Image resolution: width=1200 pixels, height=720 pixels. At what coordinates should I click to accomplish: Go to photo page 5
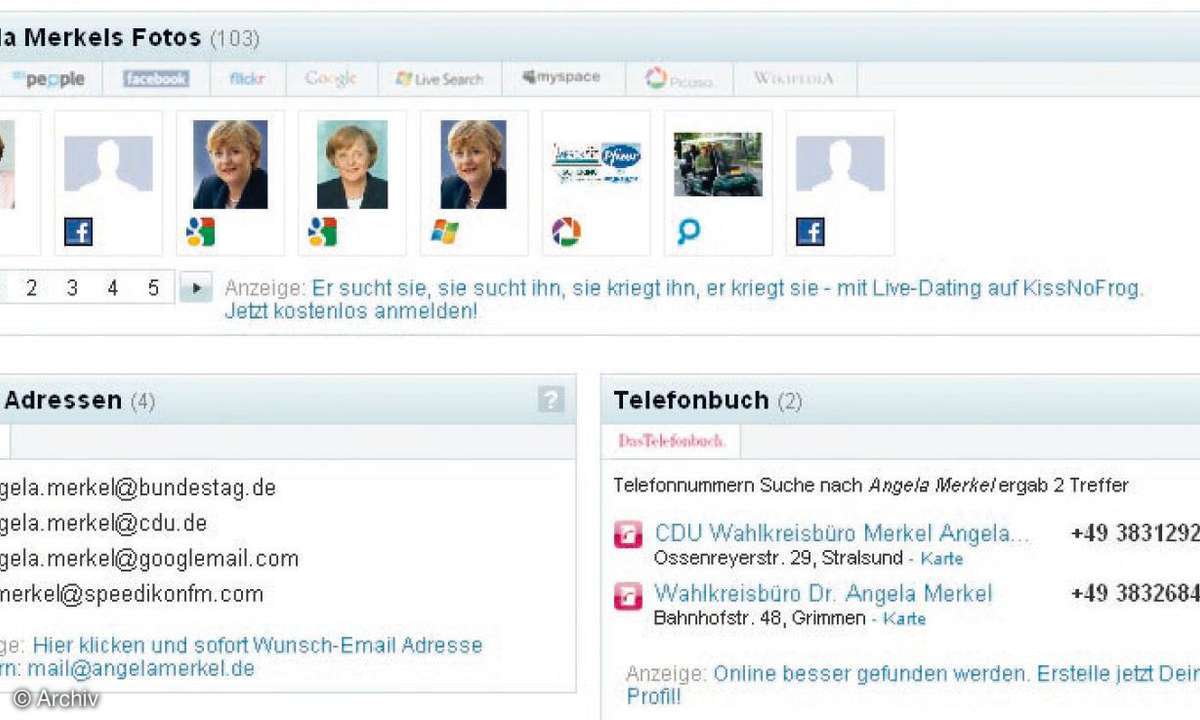click(x=153, y=288)
